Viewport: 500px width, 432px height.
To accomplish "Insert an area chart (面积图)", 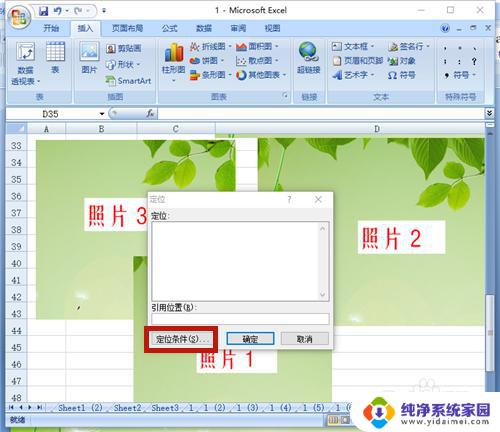I will (257, 47).
